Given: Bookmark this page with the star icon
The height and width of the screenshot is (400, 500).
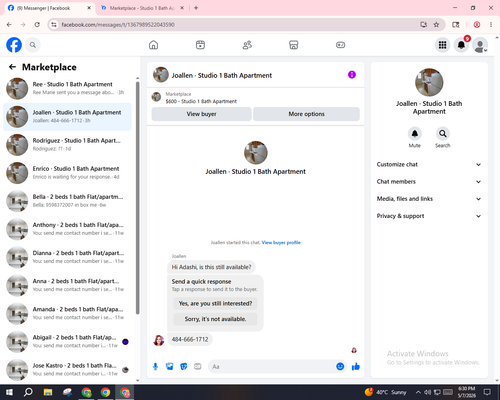Looking at the screenshot, I should [436, 25].
